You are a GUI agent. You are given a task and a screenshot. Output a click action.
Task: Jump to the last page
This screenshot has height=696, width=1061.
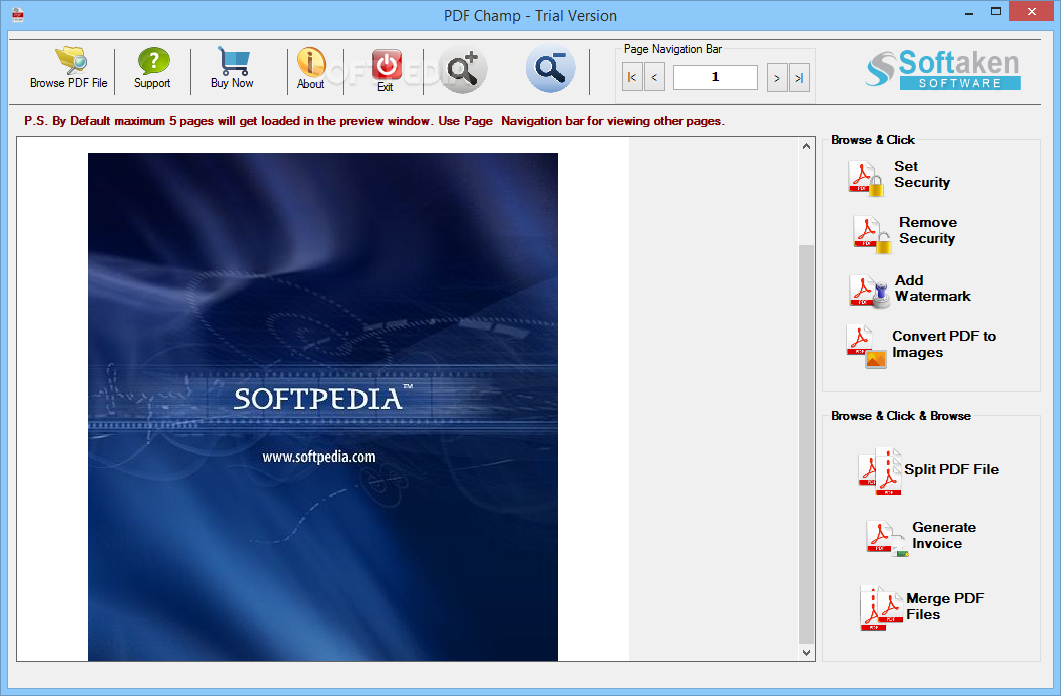(x=799, y=78)
